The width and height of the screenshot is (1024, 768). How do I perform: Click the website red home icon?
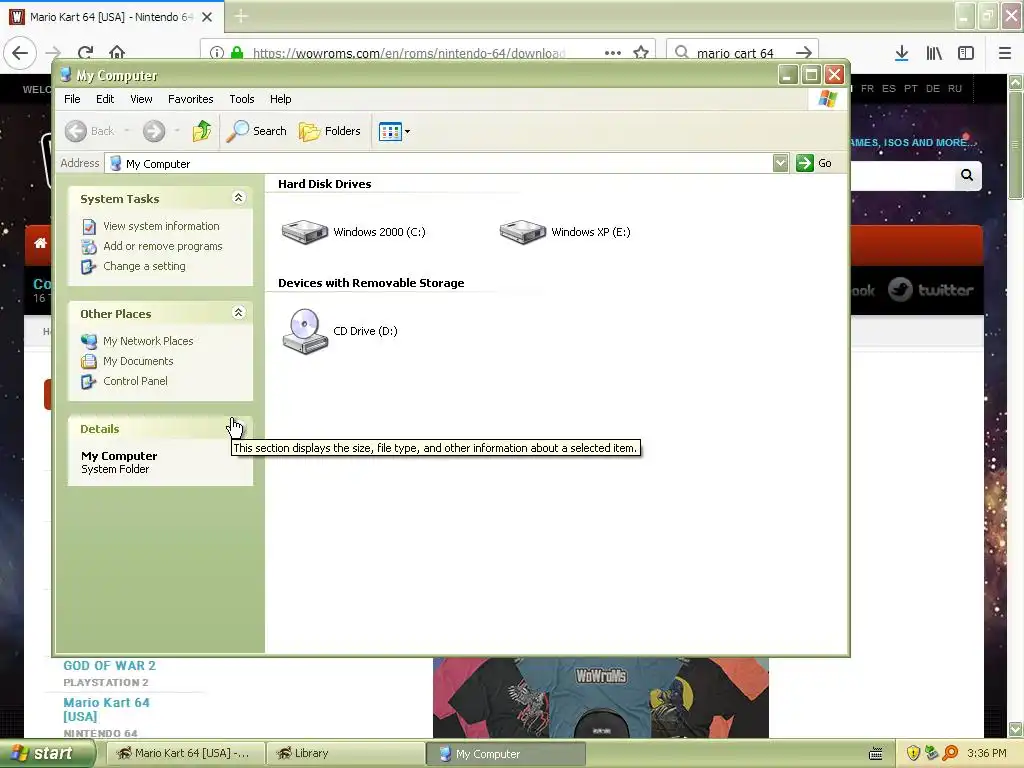click(x=40, y=243)
